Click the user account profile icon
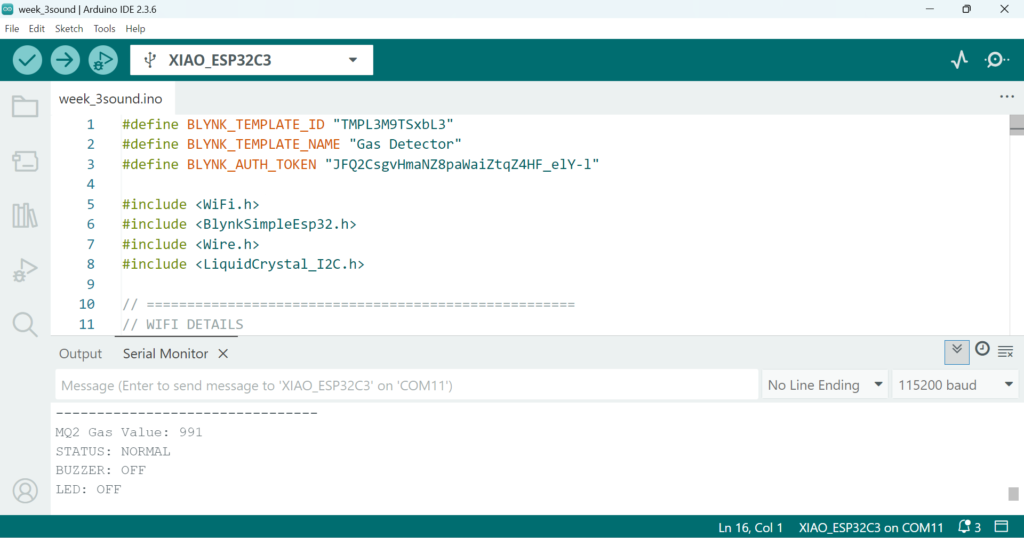Image resolution: width=1024 pixels, height=538 pixels. [25, 491]
